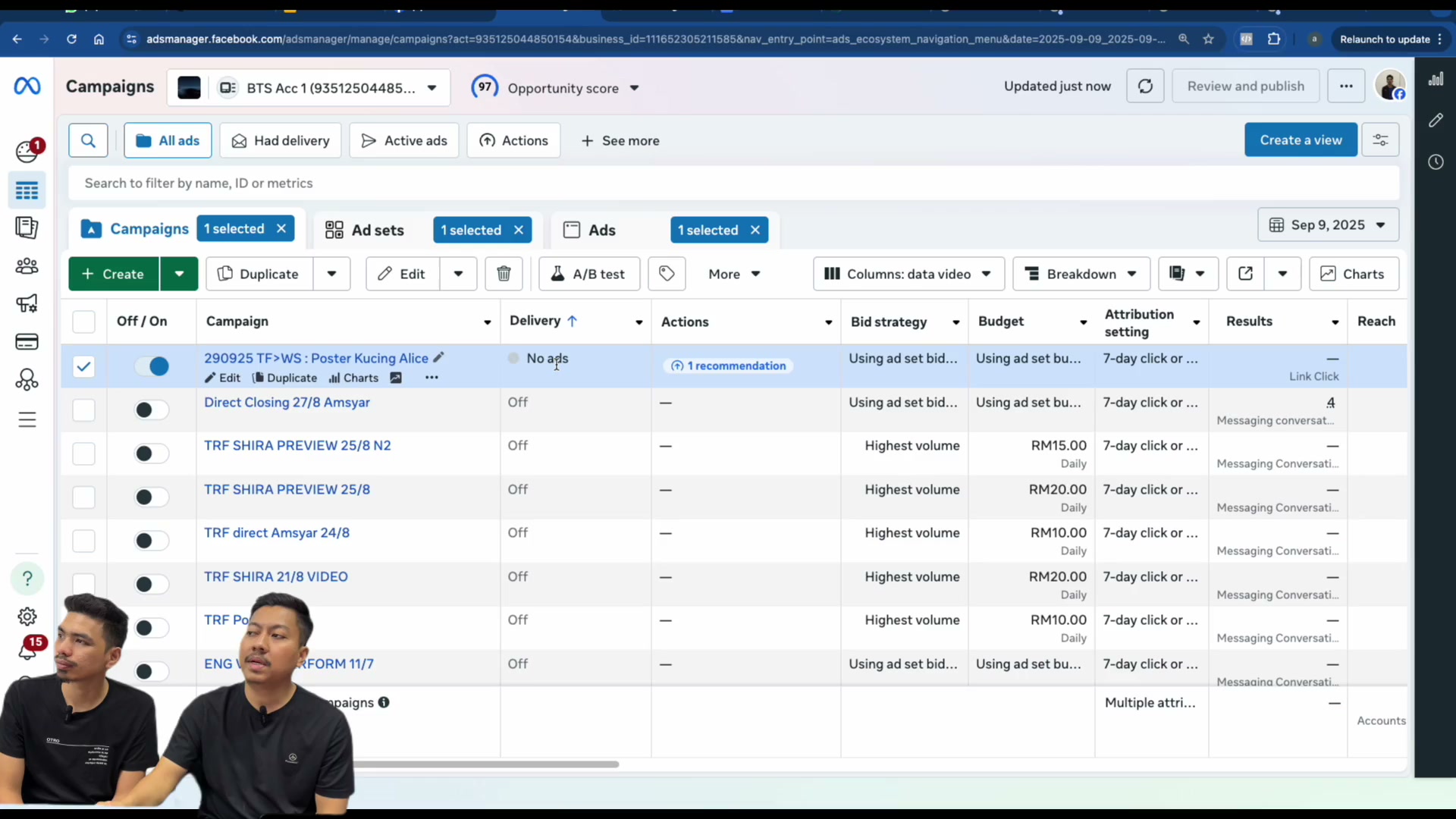Click the Meta logo icon
The height and width of the screenshot is (819, 1456).
coord(27,86)
